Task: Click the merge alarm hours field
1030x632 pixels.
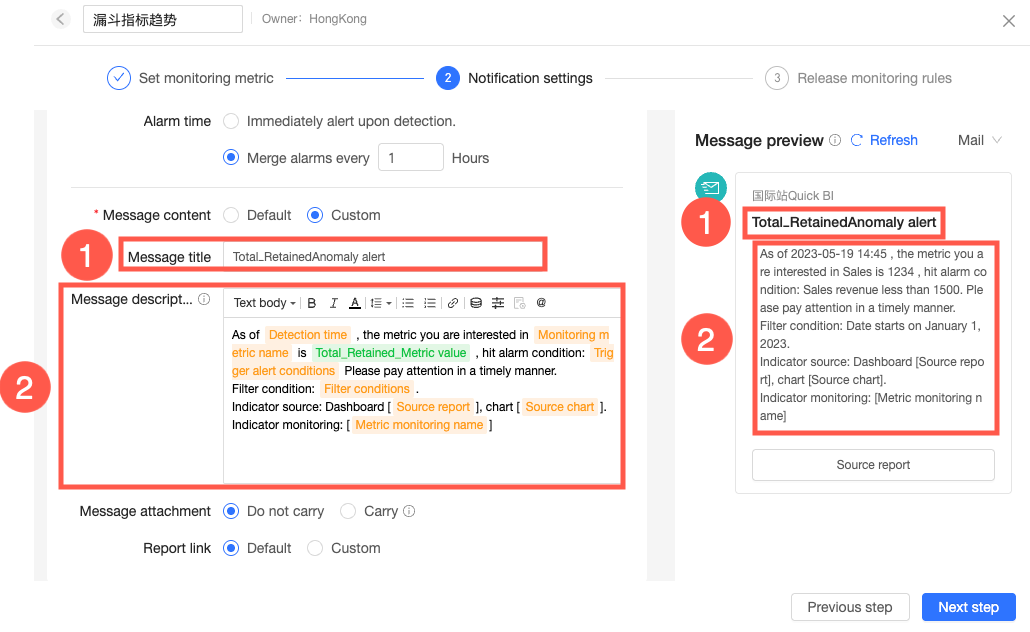Action: (411, 158)
